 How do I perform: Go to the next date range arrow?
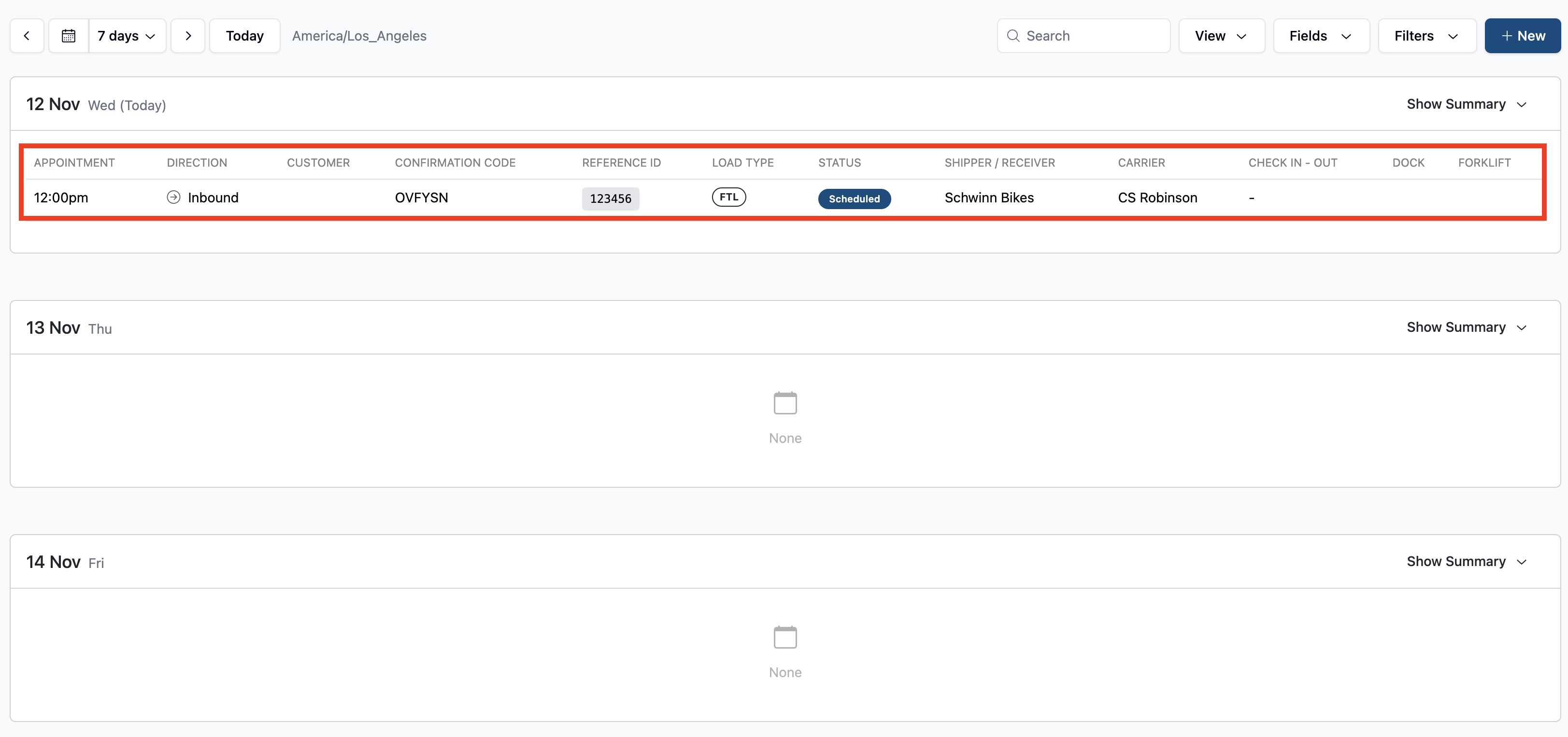pos(188,36)
